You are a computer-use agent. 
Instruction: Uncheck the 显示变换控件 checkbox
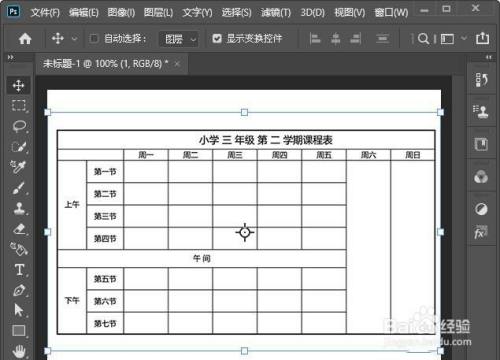coord(217,39)
